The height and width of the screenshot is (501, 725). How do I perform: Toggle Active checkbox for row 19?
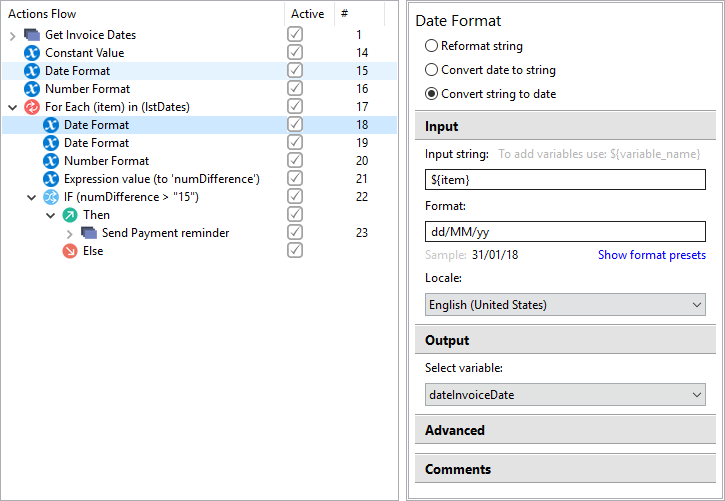pos(295,142)
